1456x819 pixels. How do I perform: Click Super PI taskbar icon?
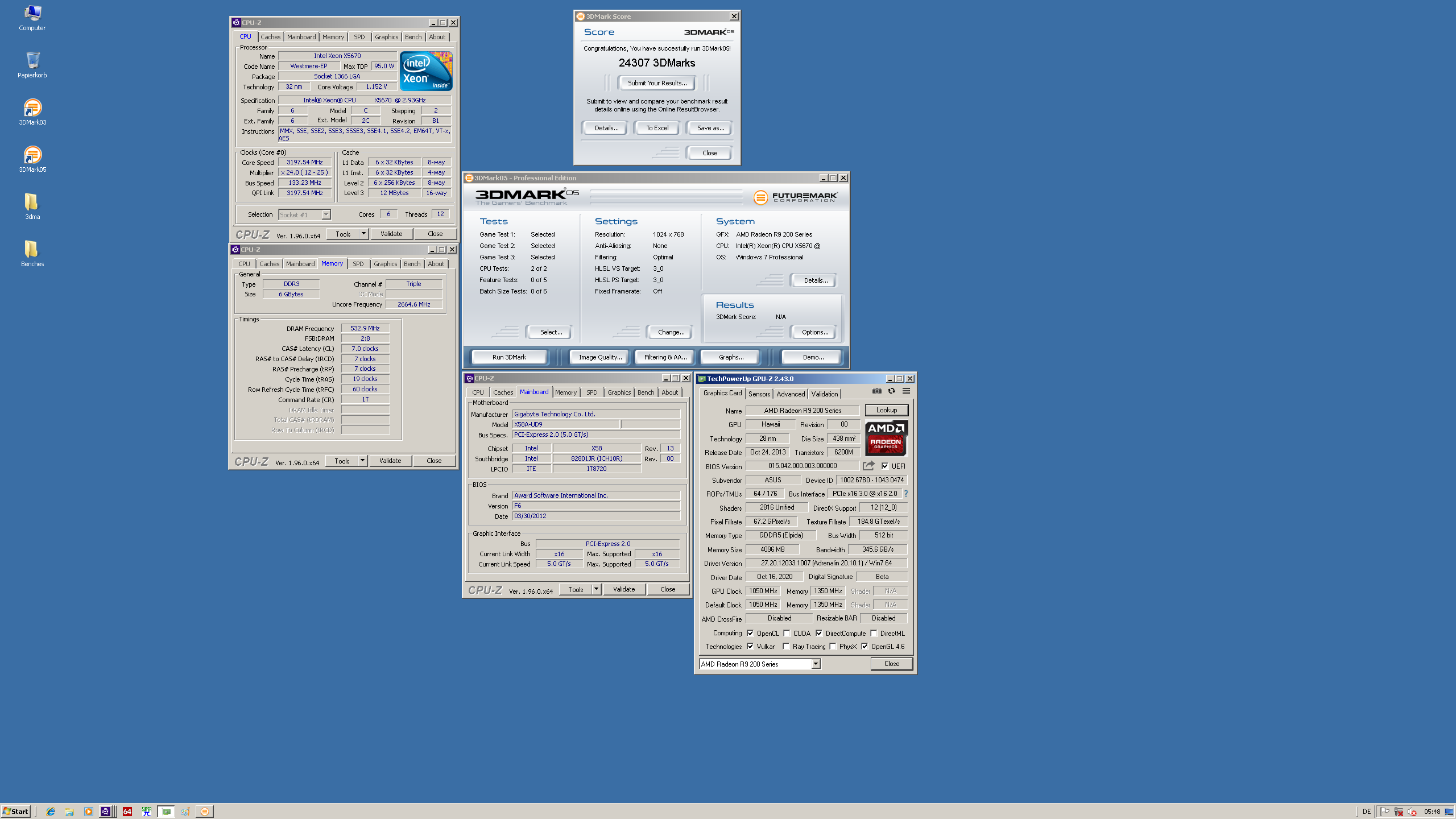pyautogui.click(x=146, y=812)
